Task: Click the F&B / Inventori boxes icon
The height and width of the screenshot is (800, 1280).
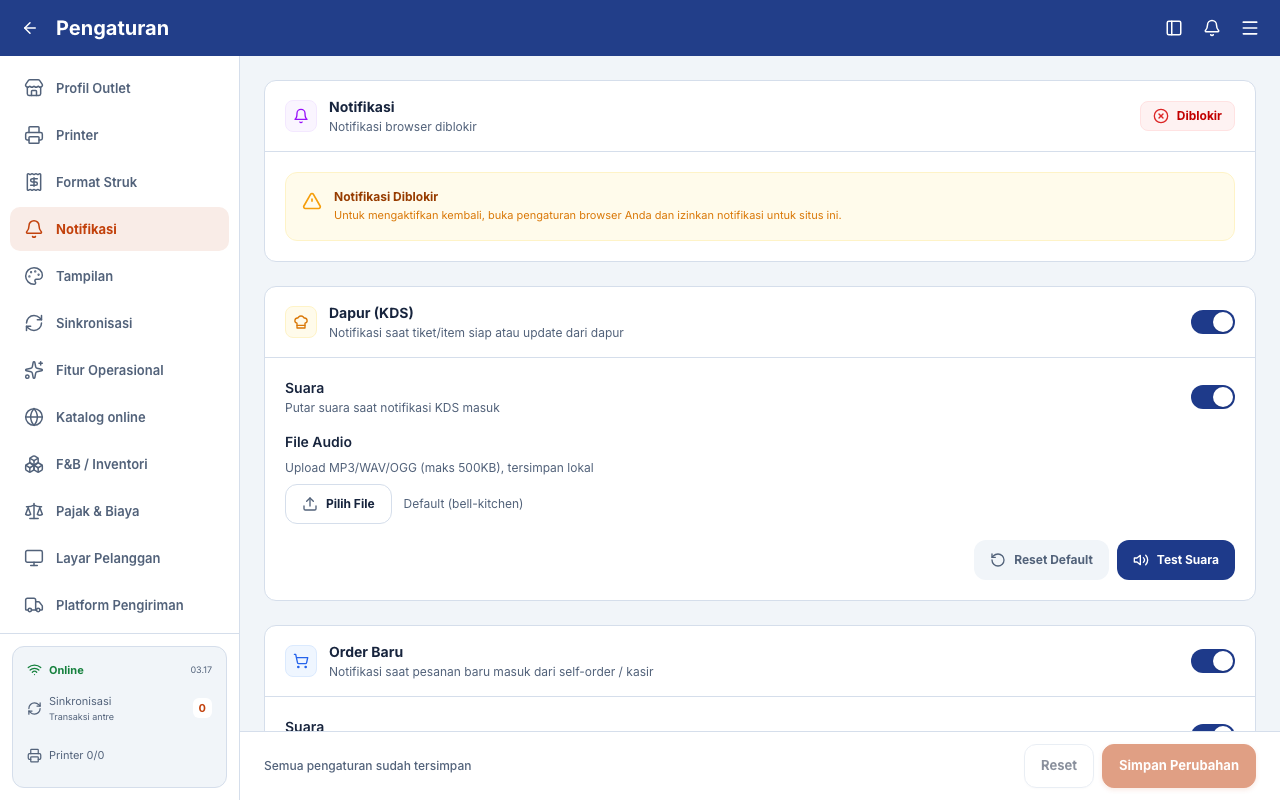Action: 34,464
